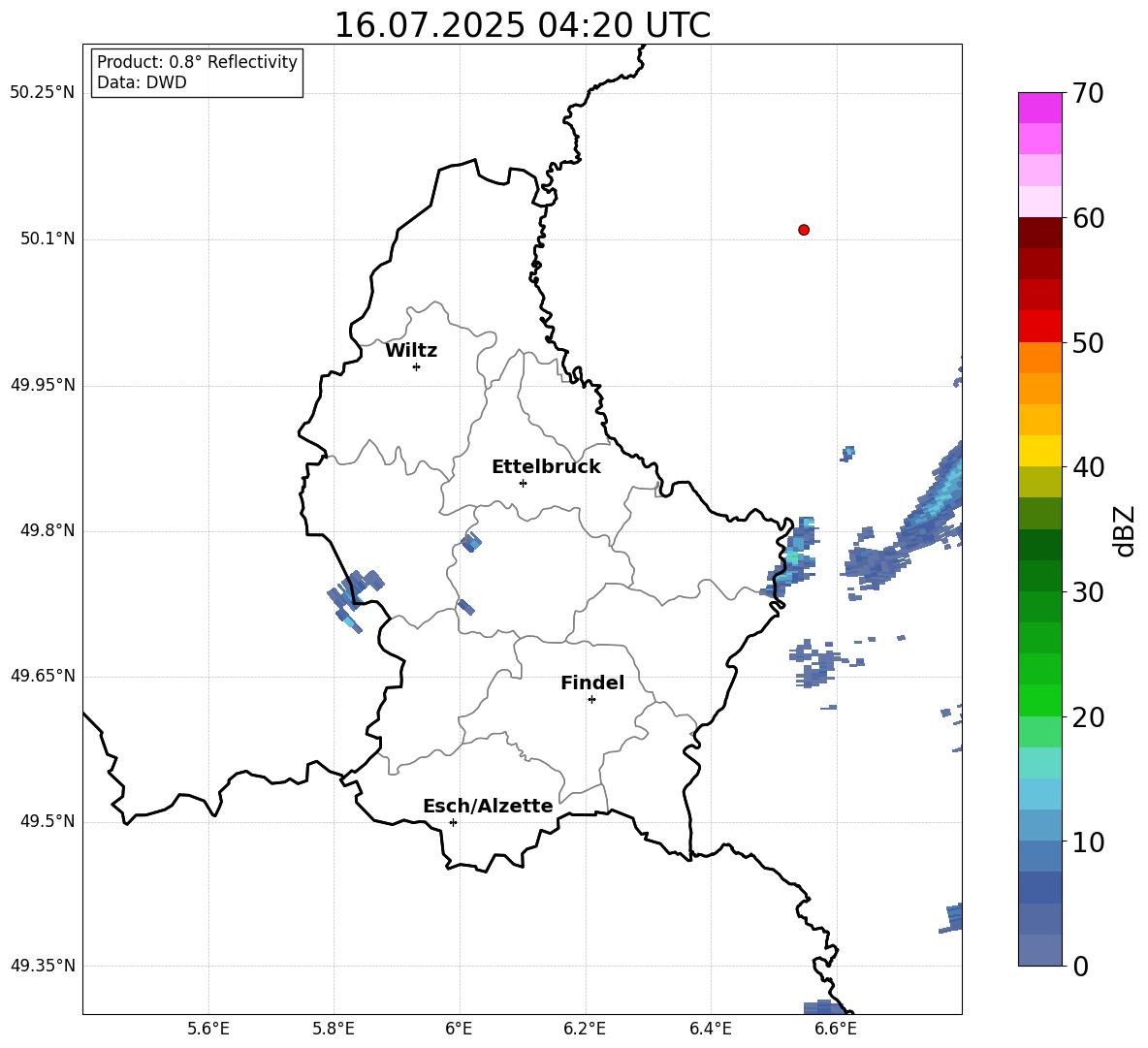Click the 20 colorbar tick label
Viewport: 1148px width, 1048px height.
(1088, 717)
